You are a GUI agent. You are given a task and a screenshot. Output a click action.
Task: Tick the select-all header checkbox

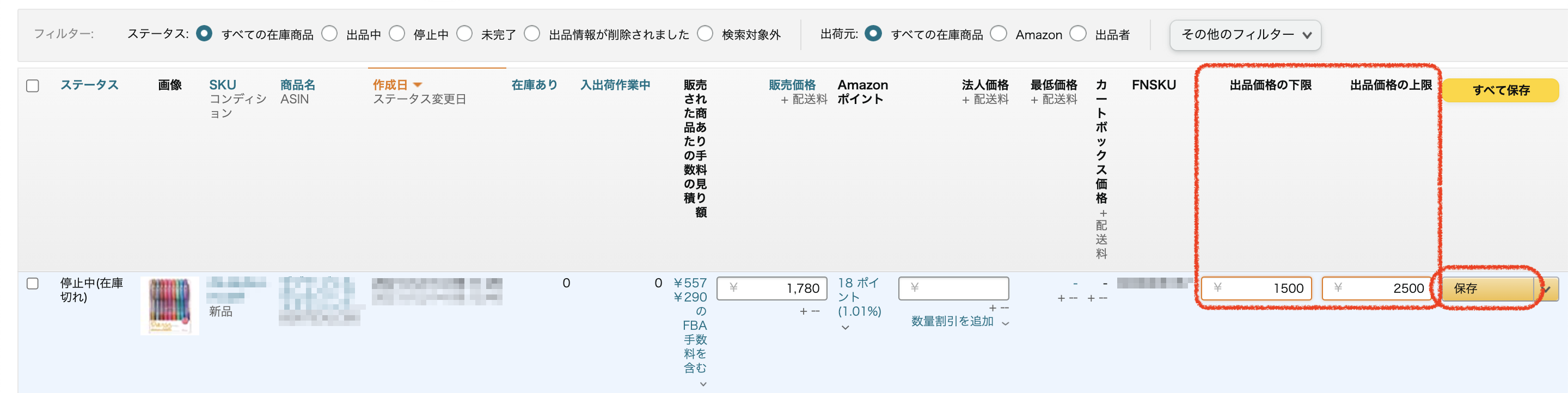pyautogui.click(x=33, y=86)
